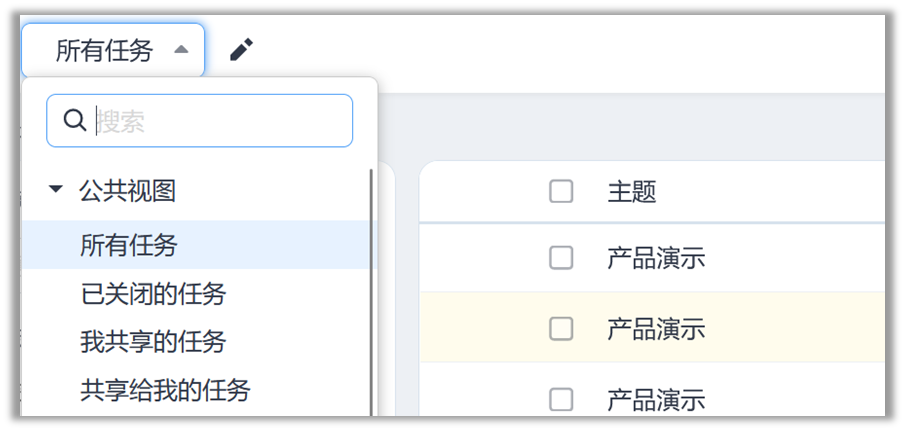
Task: Open the 所有任务 view selector dropdown button
Action: (x=113, y=51)
